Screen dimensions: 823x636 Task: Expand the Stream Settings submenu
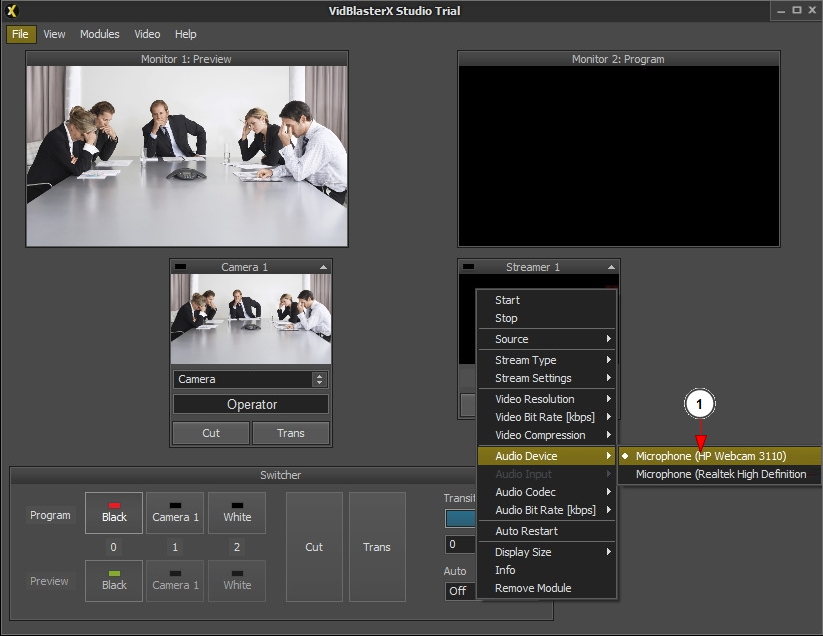click(x=546, y=378)
